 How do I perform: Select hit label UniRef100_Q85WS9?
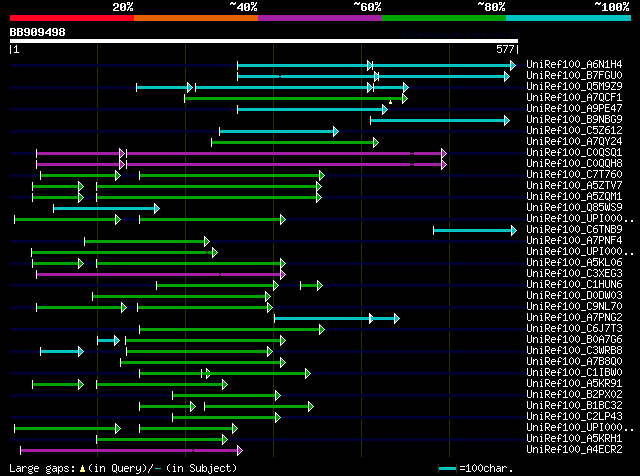point(574,208)
